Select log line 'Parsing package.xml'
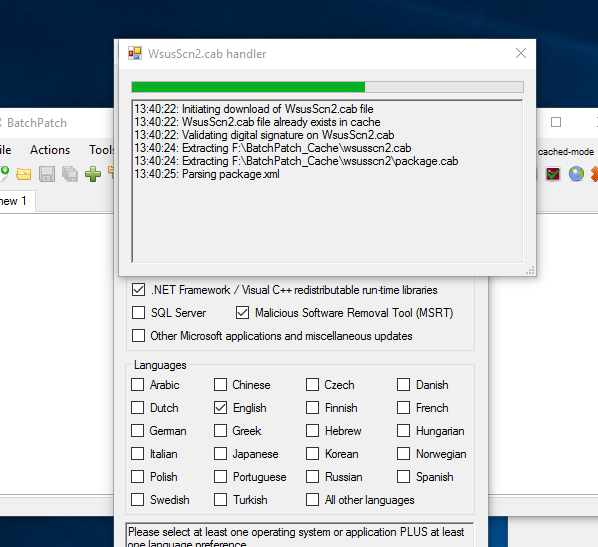This screenshot has width=598, height=547. pos(207,174)
